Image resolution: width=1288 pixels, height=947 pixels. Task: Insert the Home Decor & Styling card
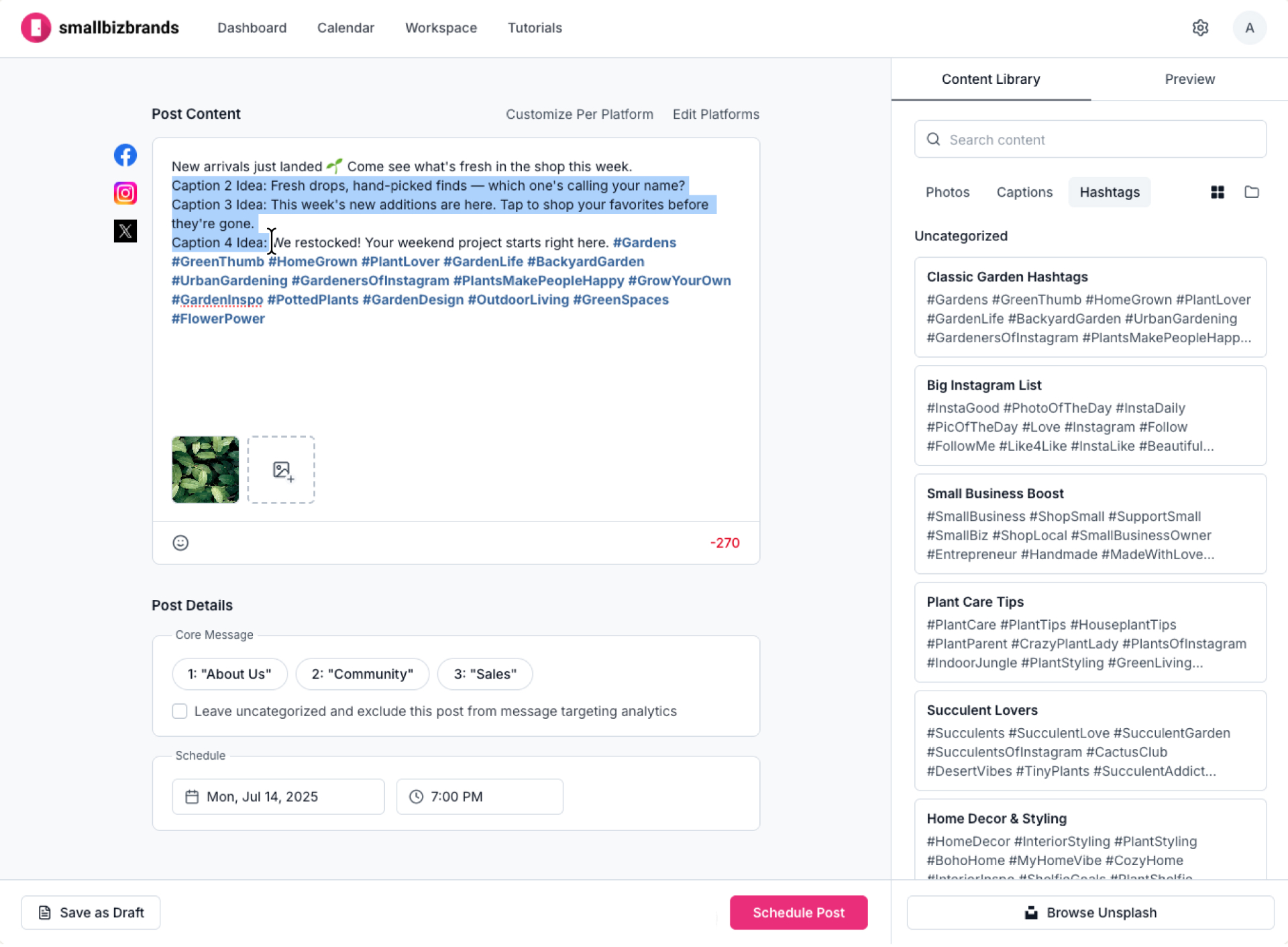pos(1090,839)
